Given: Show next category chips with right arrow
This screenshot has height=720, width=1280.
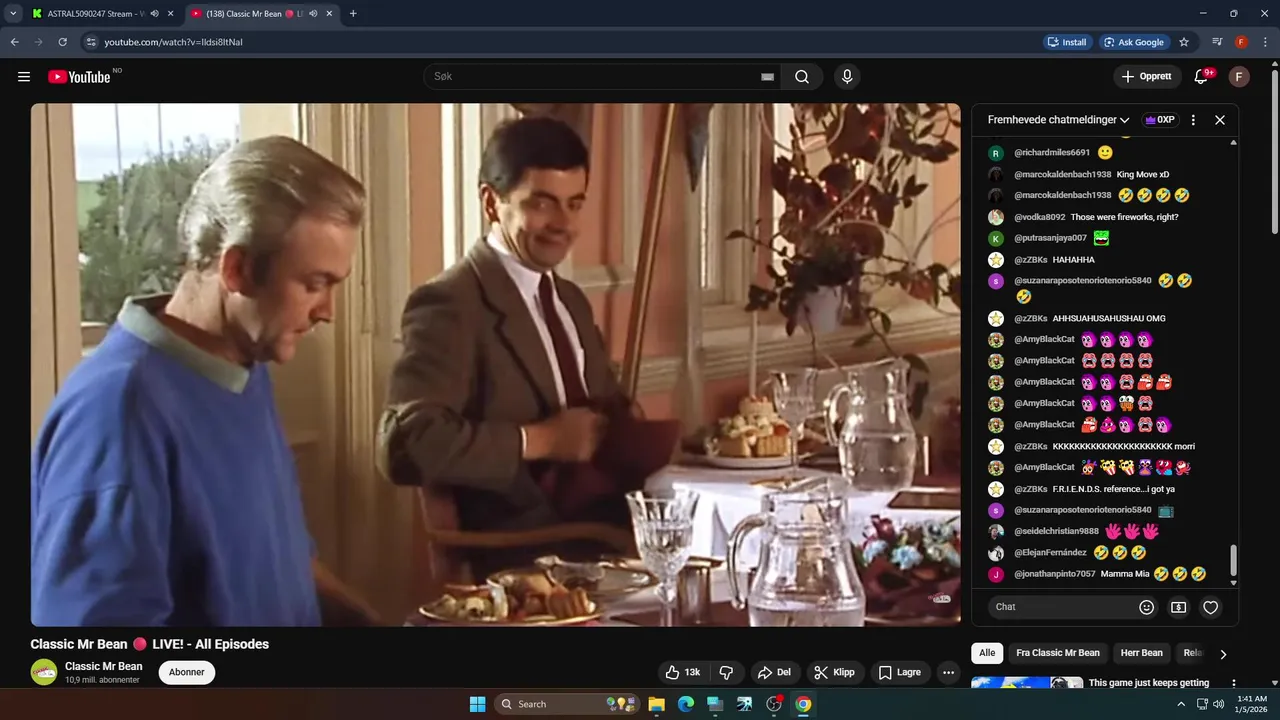Looking at the screenshot, I should (x=1223, y=654).
